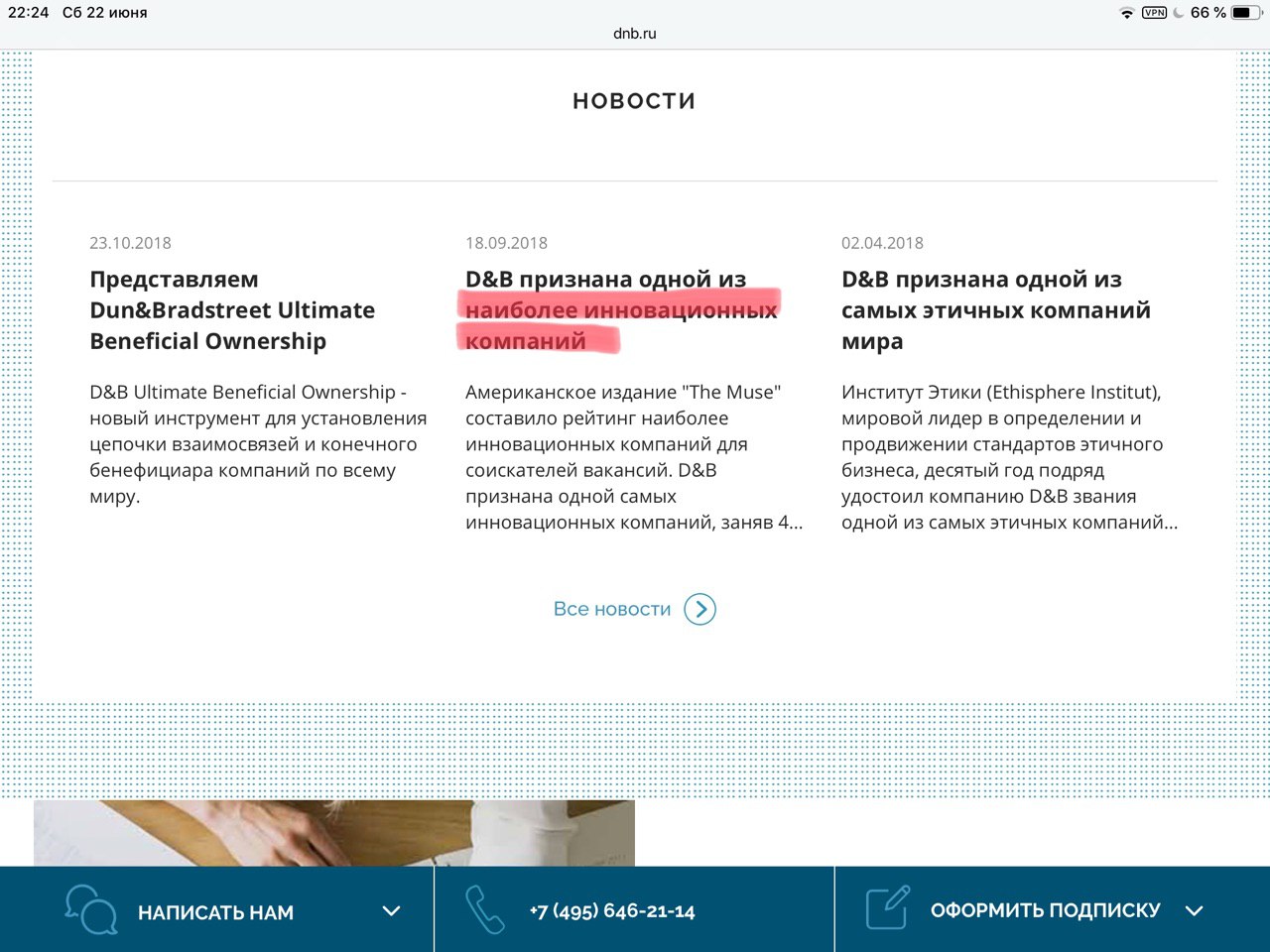Image resolution: width=1270 pixels, height=952 pixels.
Task: Tap the Wi-Fi icon in status bar
Action: pyautogui.click(x=1126, y=13)
